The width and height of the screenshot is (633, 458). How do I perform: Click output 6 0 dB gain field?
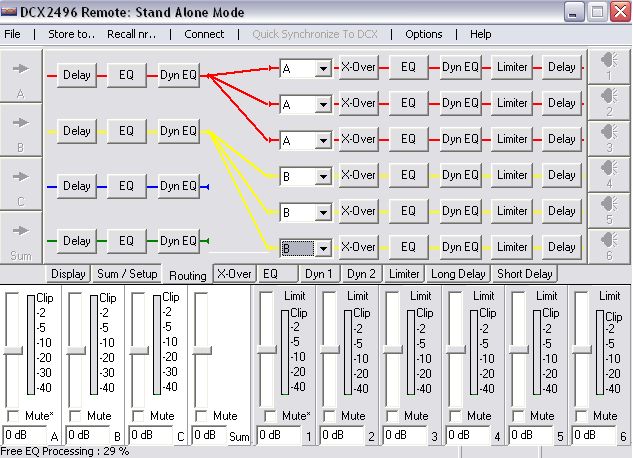pos(593,435)
